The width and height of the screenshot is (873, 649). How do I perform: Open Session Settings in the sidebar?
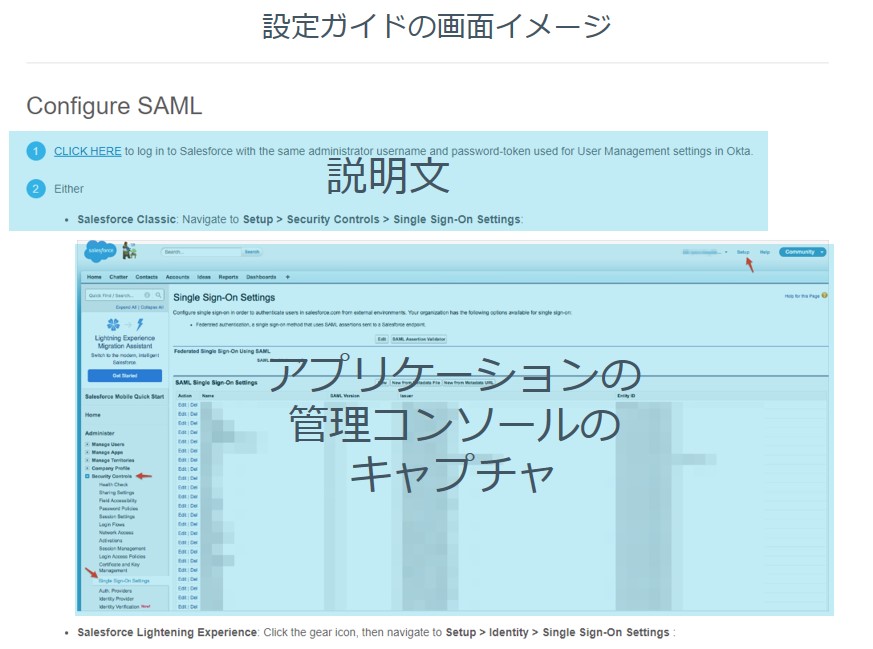[x=116, y=517]
